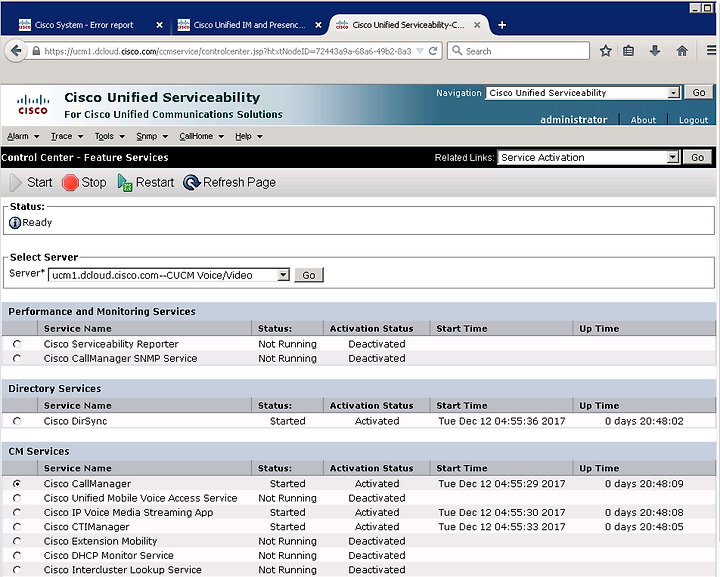Select the Cisco DirSync radio button
This screenshot has height=577, width=720.
[17, 421]
